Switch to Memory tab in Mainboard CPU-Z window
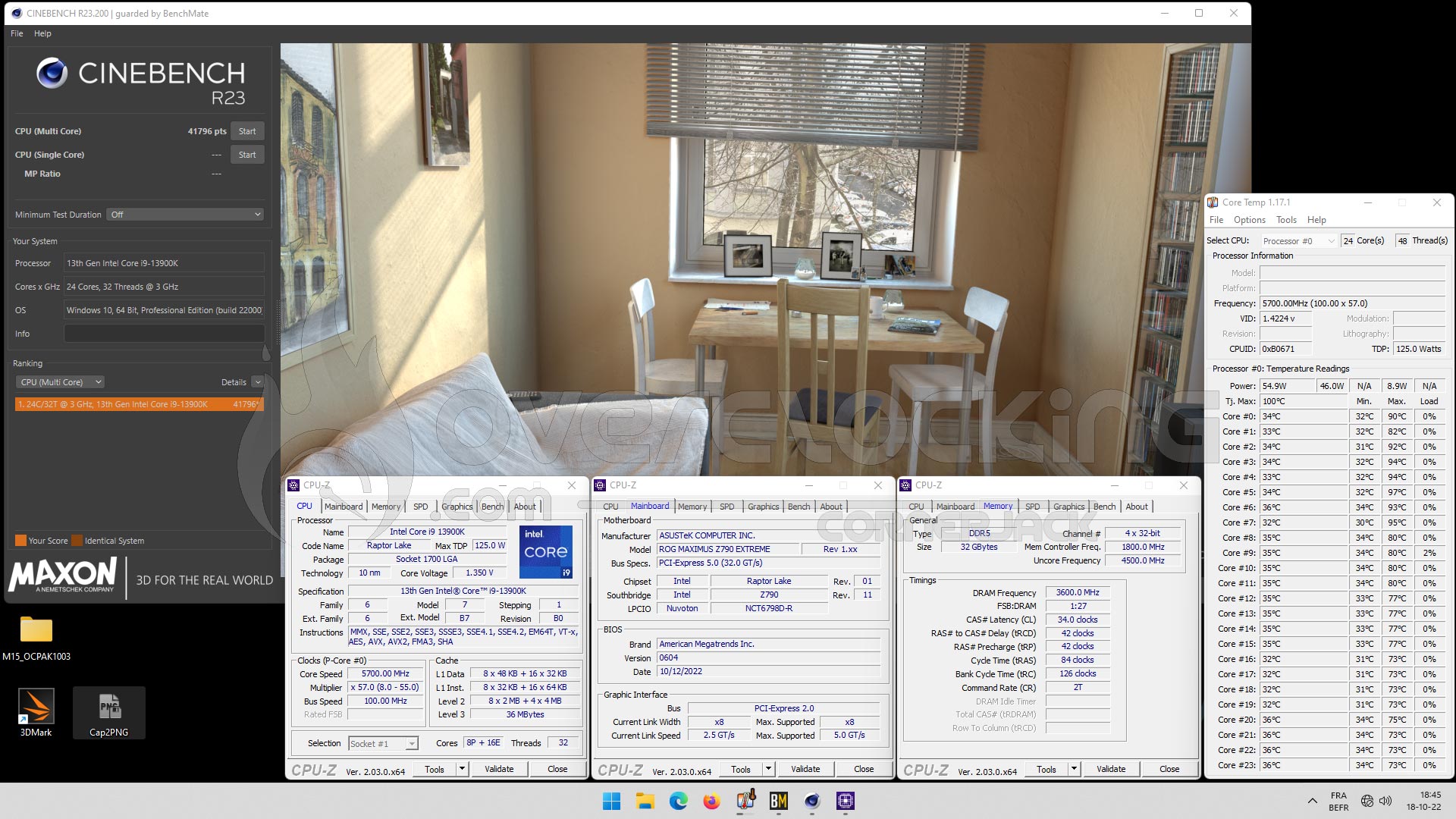 692,507
